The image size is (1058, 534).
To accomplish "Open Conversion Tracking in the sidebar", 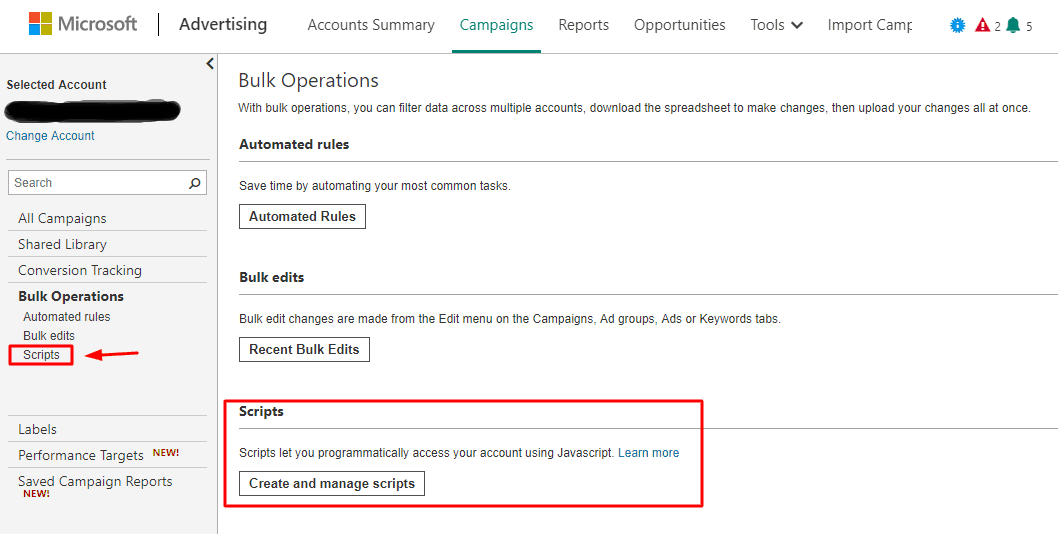I will tap(80, 270).
